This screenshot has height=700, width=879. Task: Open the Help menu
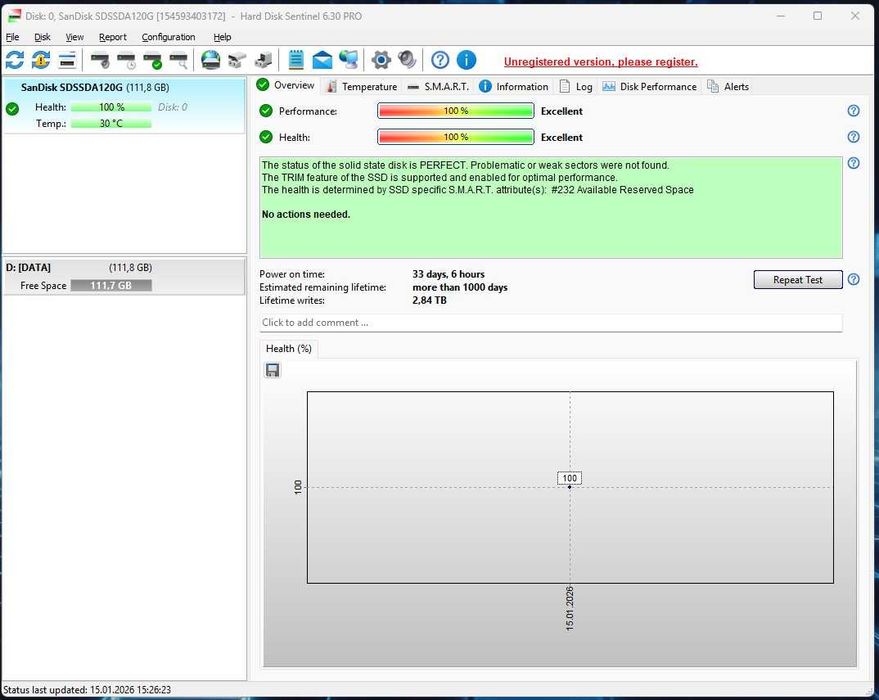click(222, 37)
